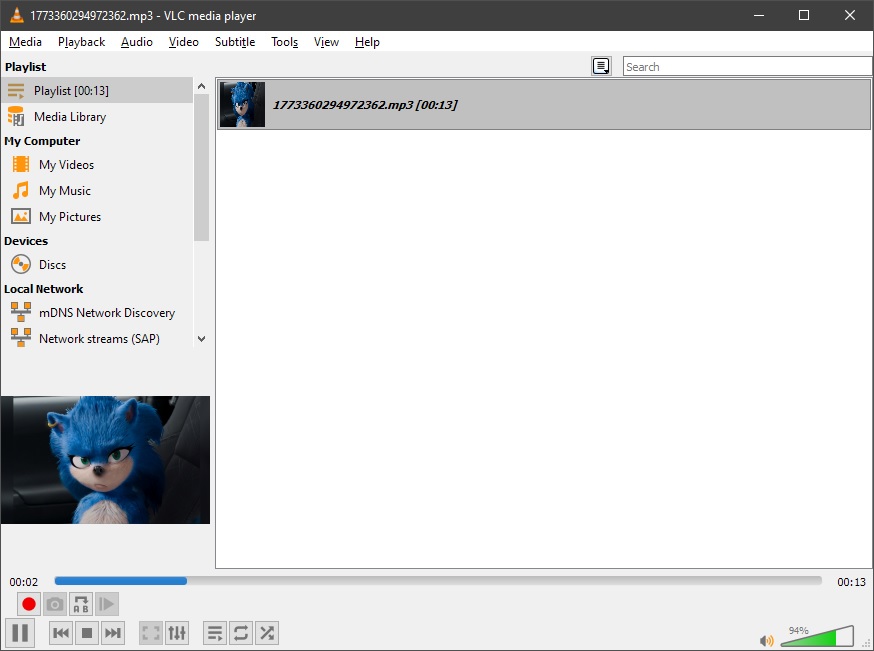The height and width of the screenshot is (651, 874).
Task: Toggle loop repeat mode
Action: tap(241, 633)
